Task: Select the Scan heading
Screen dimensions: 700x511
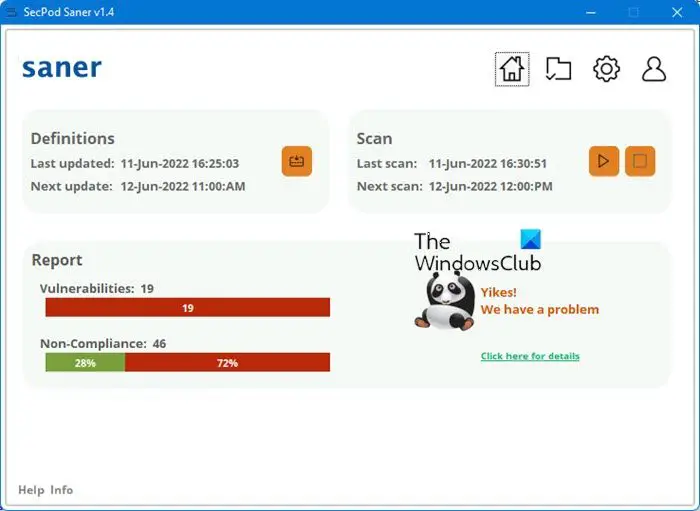Action: [x=374, y=139]
